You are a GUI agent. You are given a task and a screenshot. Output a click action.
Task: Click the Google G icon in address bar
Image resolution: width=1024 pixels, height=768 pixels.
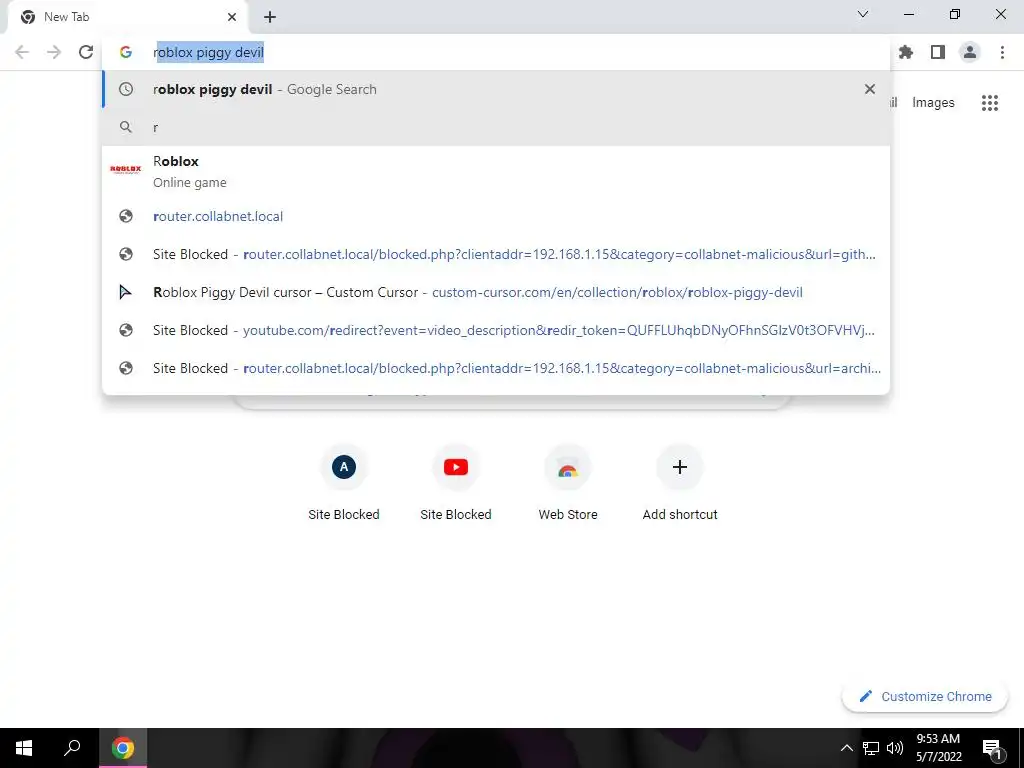[x=126, y=52]
